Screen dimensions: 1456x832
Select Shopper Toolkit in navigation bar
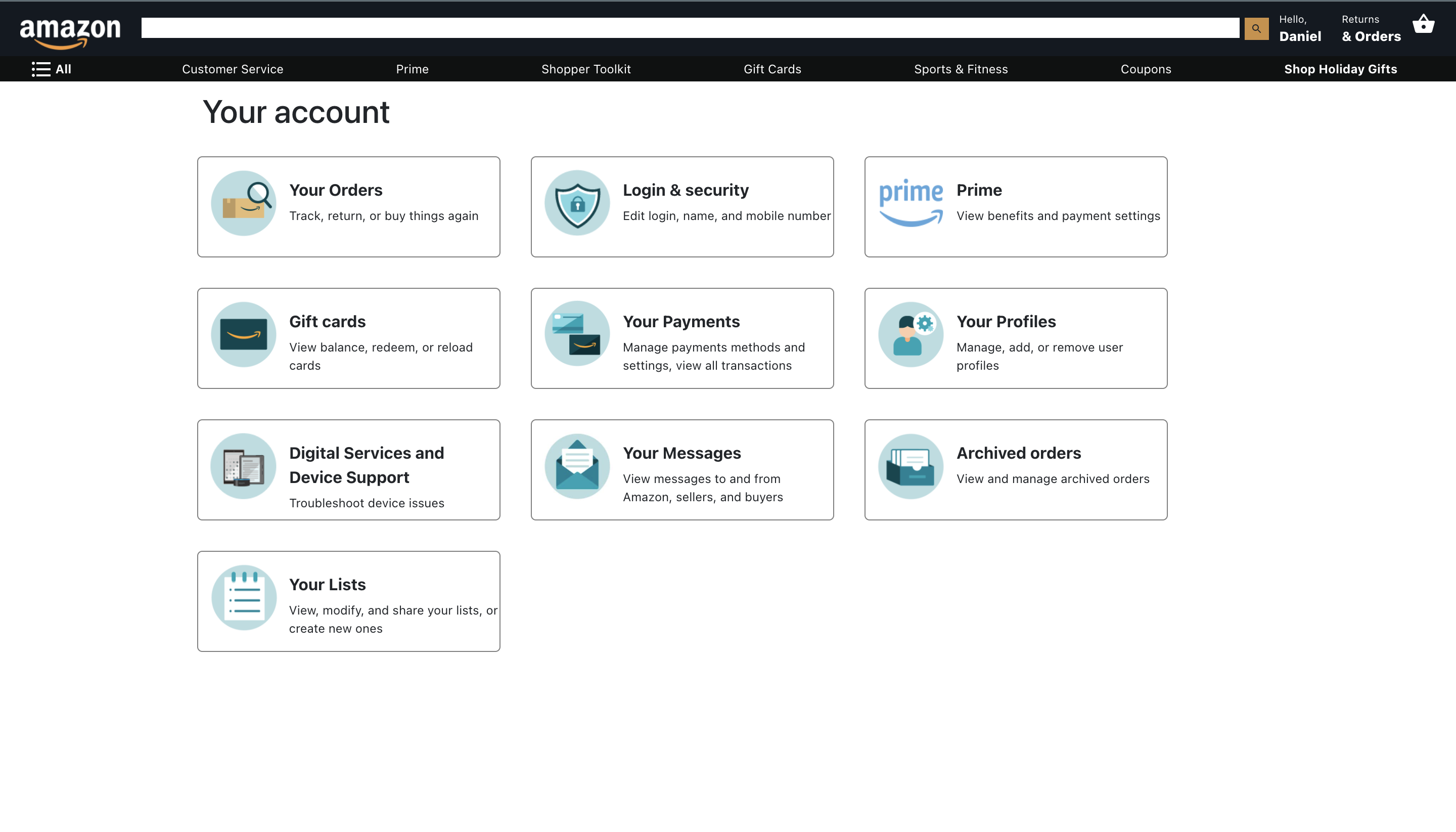coord(585,69)
